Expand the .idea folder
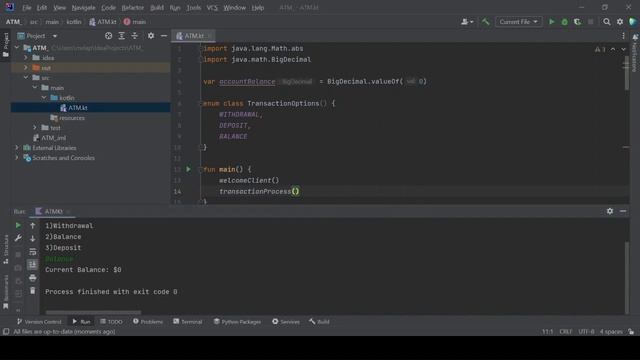Screen dimensions: 640x360 click(x=26, y=58)
